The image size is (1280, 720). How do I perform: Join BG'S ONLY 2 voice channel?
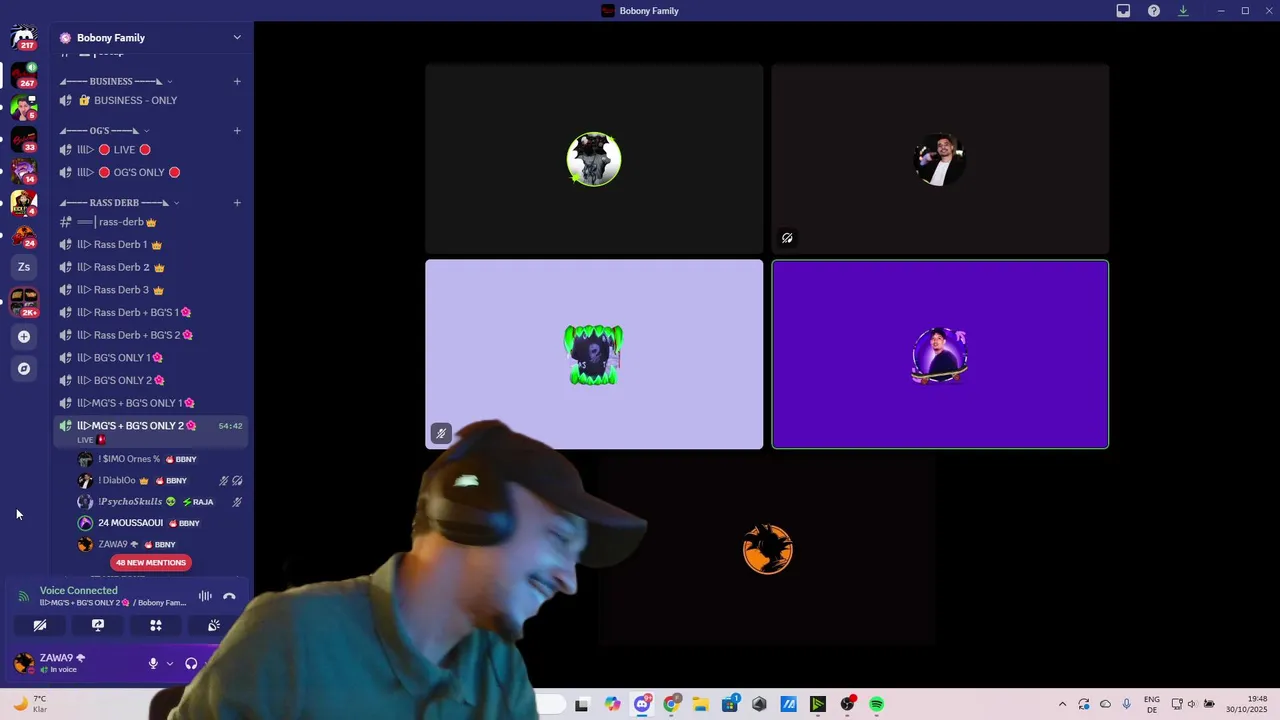[150, 380]
